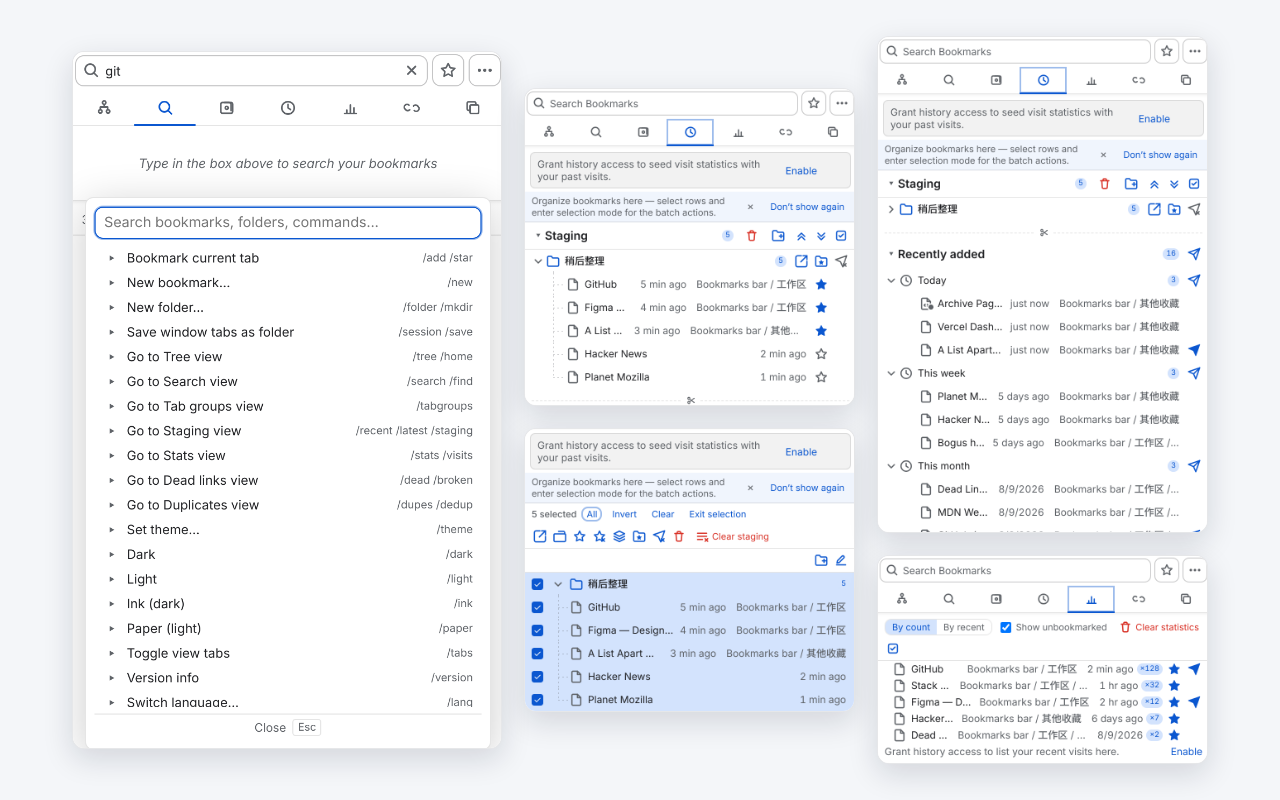The width and height of the screenshot is (1280, 800).
Task: Focus the 'Search bookmarks, folders, commands' field
Action: click(x=288, y=222)
